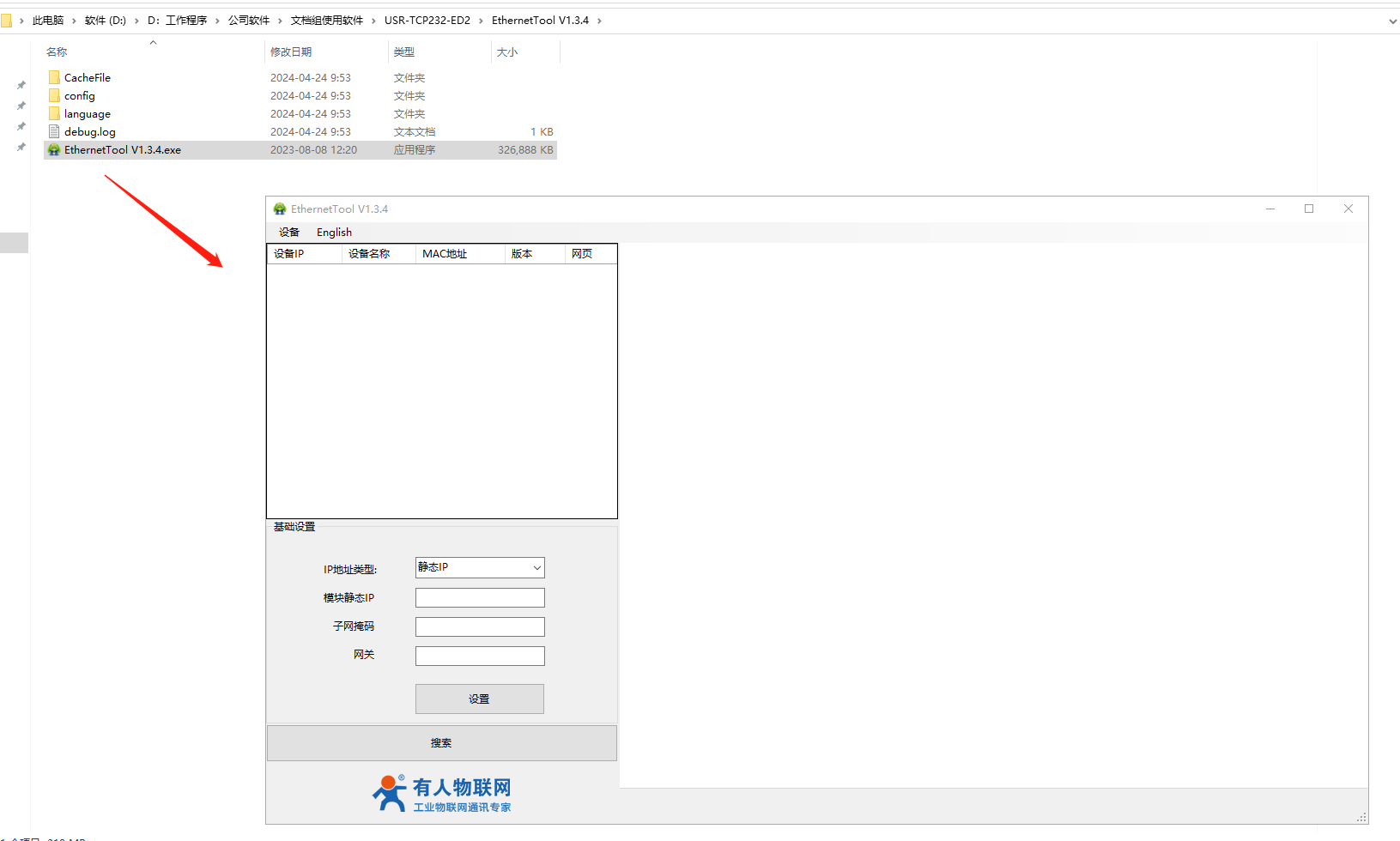Open the 设备 menu
Viewport: 1400px width, 841px height.
[289, 233]
